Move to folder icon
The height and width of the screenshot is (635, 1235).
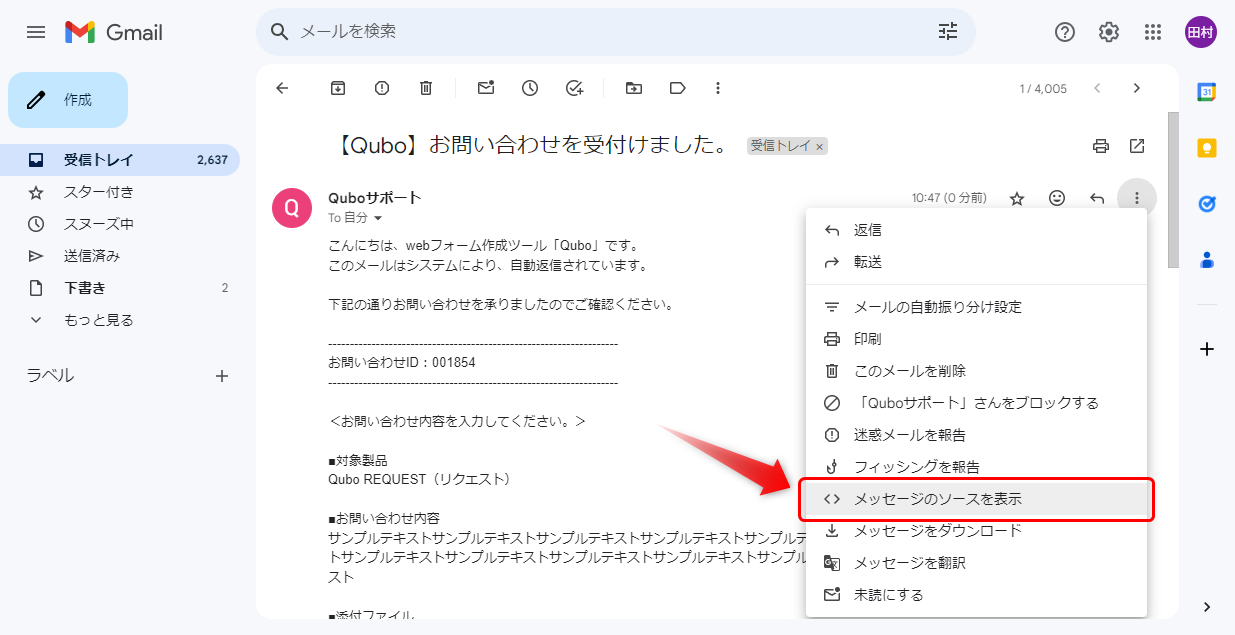[634, 88]
